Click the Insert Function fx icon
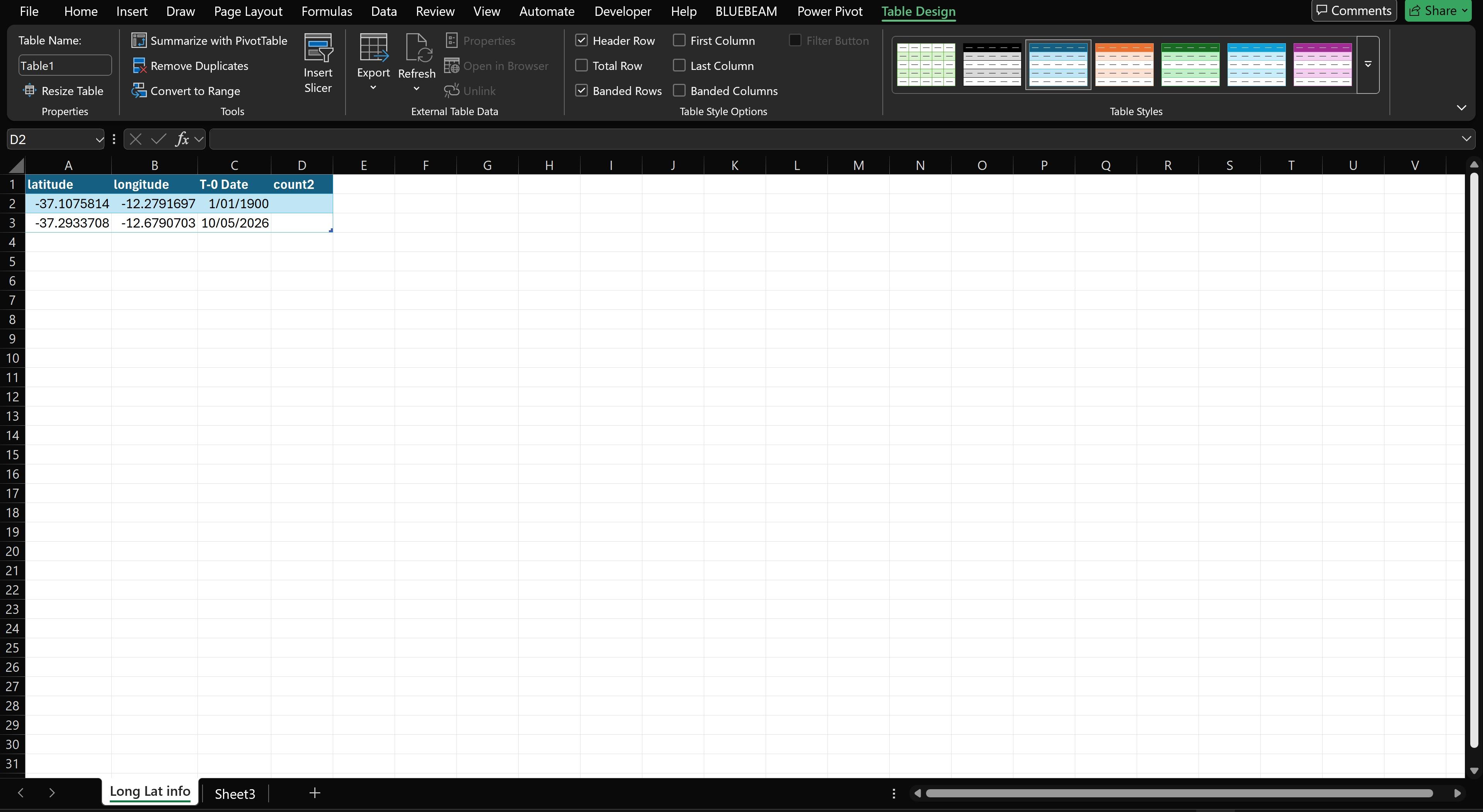This screenshot has width=1483, height=812. (182, 139)
